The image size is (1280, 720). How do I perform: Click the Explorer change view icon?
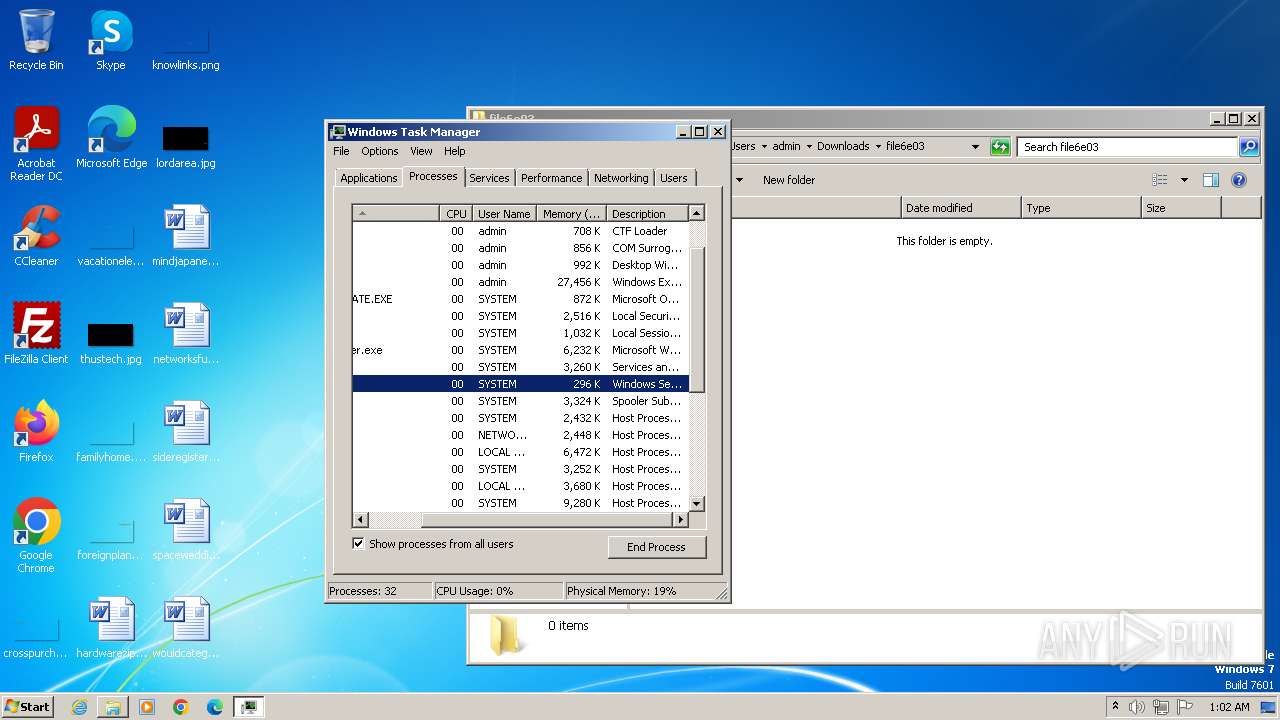point(1160,180)
